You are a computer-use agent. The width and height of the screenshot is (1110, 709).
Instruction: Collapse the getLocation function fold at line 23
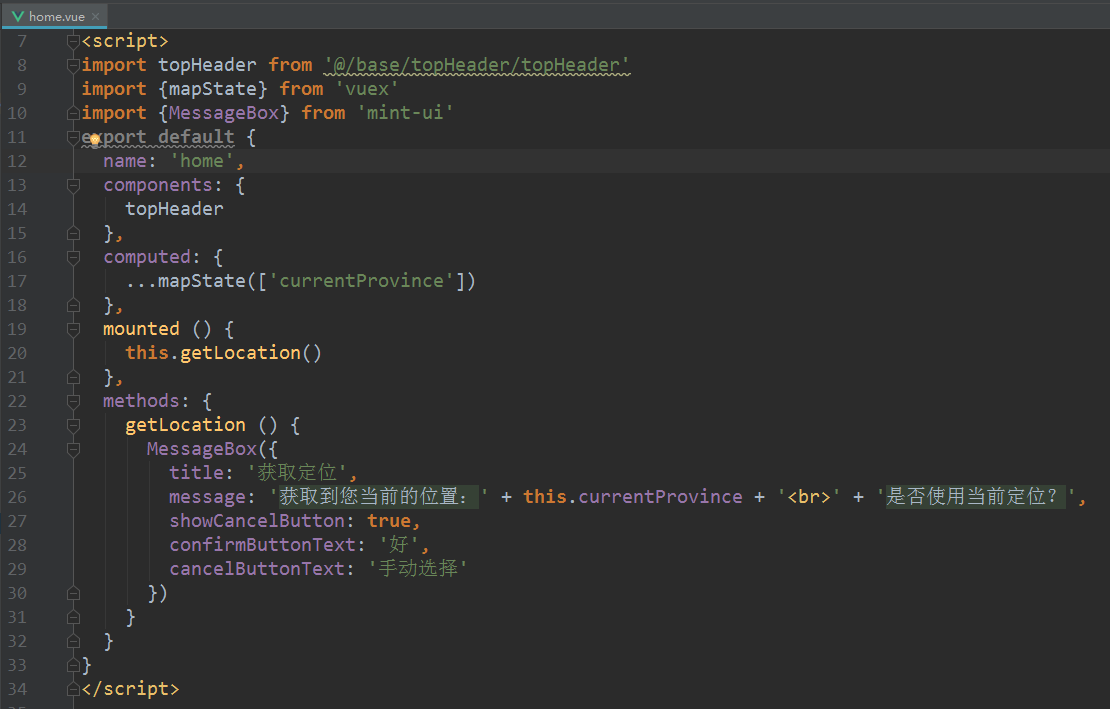click(73, 426)
